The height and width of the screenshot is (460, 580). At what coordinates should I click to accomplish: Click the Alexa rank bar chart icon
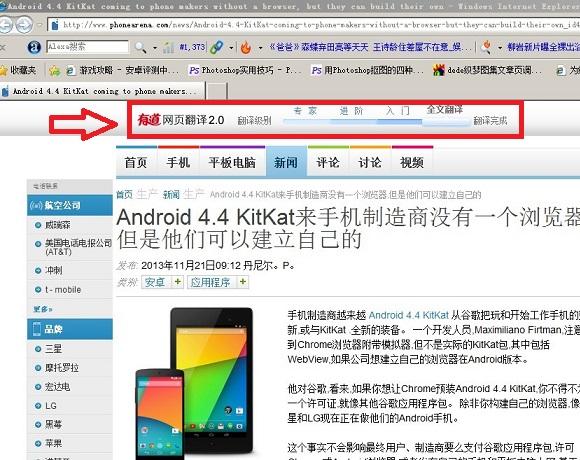click(168, 47)
